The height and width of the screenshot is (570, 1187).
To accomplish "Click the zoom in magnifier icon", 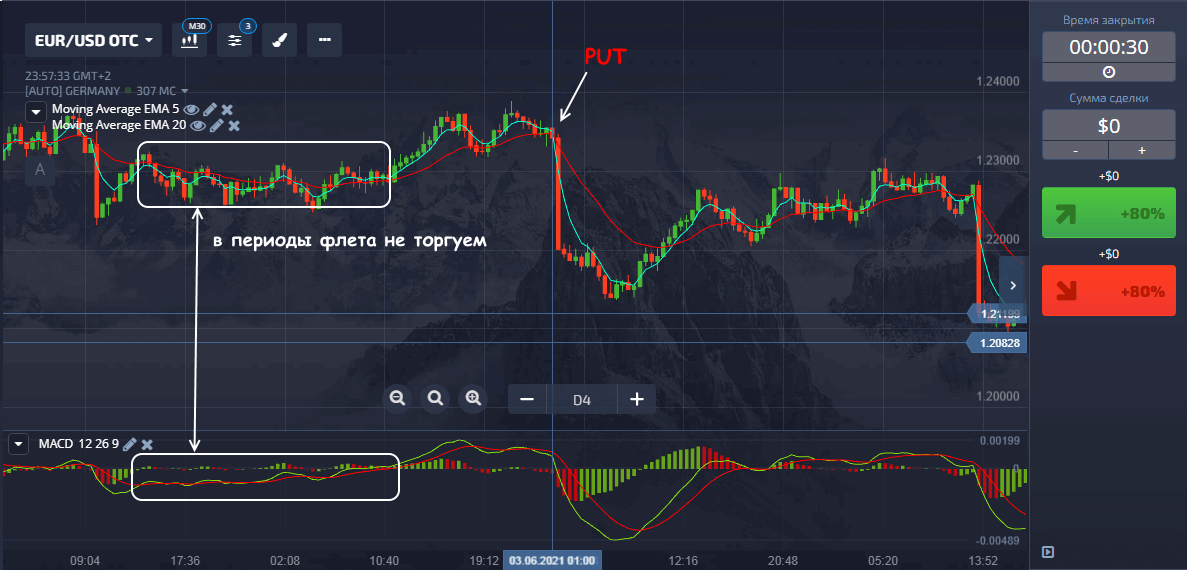I will tap(472, 398).
